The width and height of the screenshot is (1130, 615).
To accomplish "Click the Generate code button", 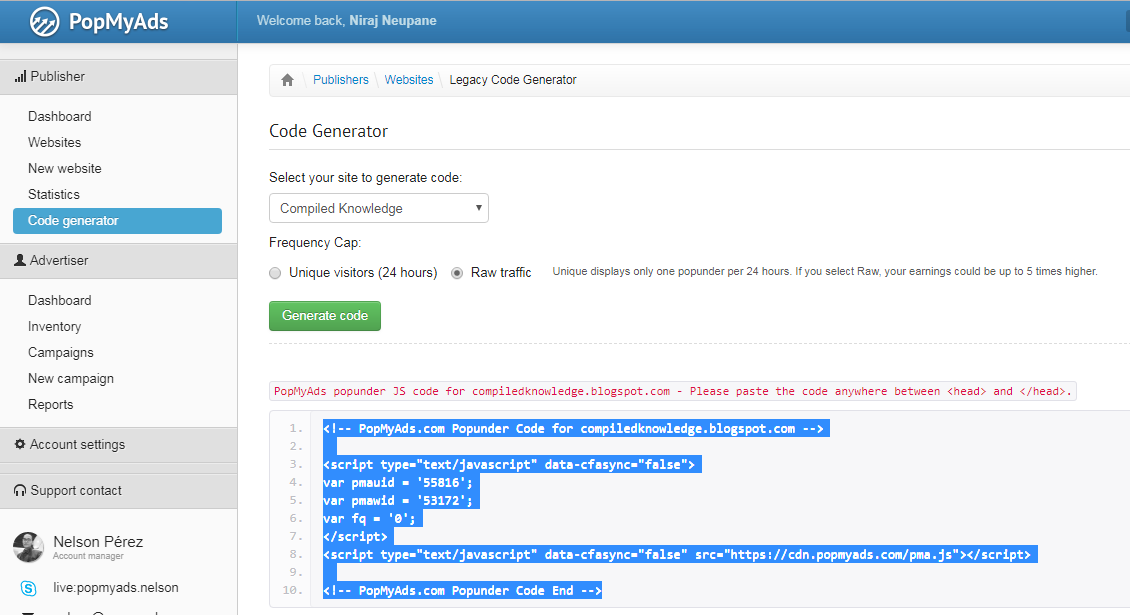I will click(x=325, y=316).
